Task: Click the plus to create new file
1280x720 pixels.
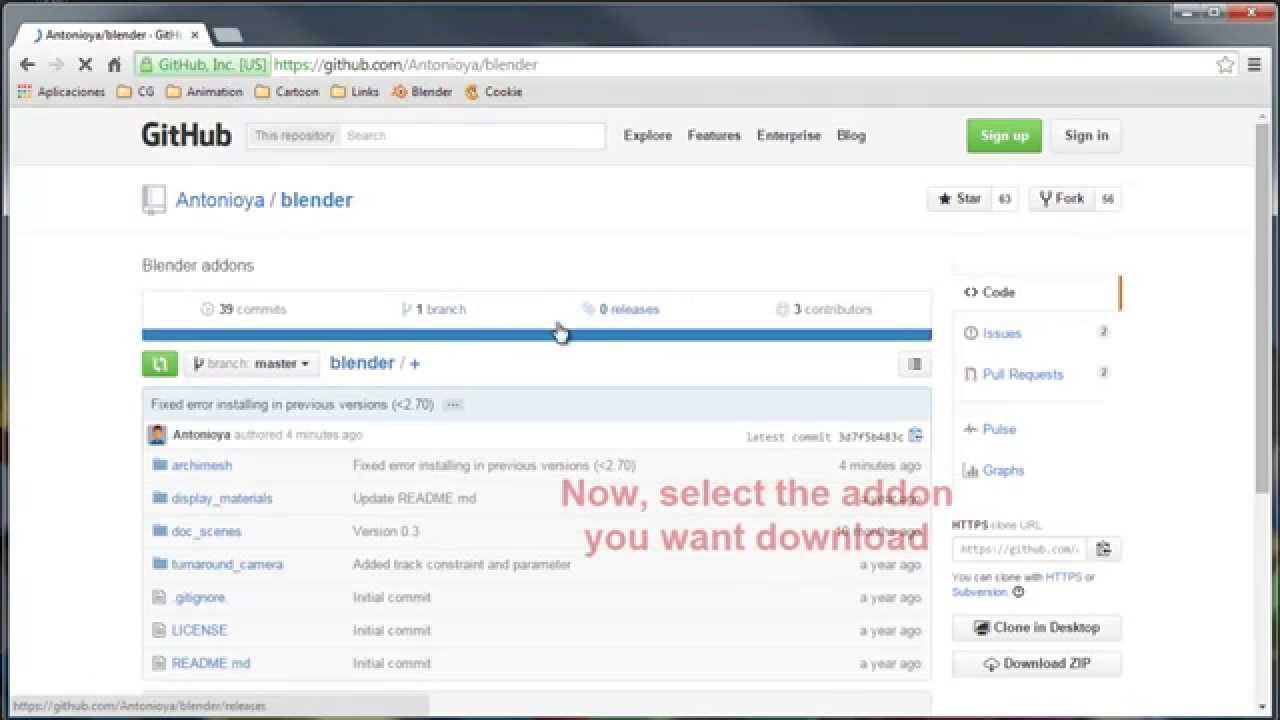Action: pyautogui.click(x=415, y=364)
